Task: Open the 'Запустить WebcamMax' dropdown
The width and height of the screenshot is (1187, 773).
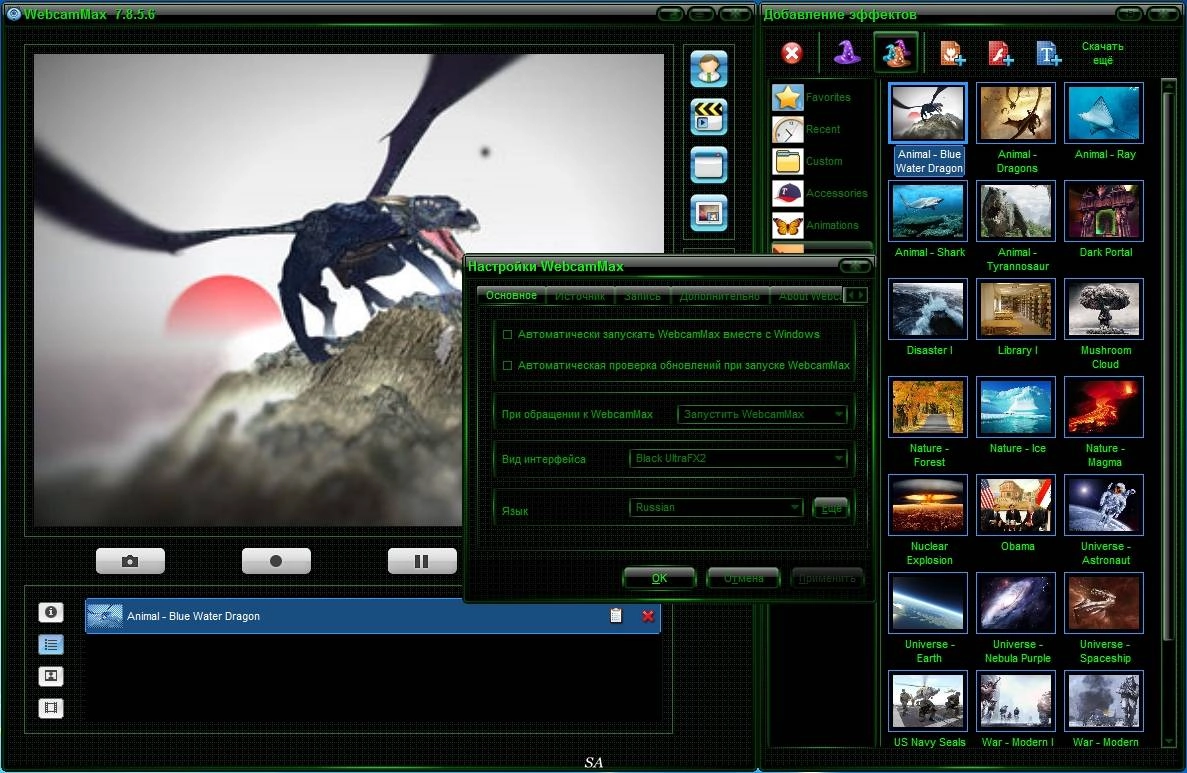Action: [762, 414]
